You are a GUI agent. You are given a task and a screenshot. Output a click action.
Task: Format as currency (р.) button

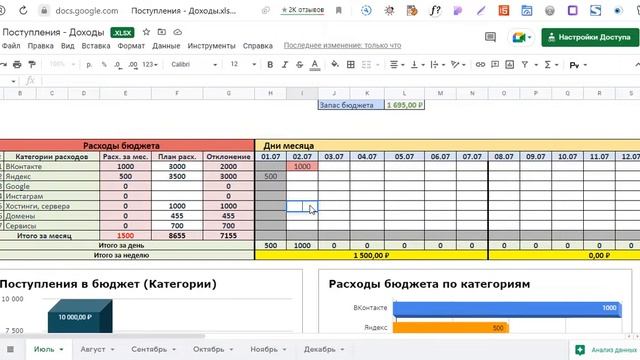tap(89, 64)
